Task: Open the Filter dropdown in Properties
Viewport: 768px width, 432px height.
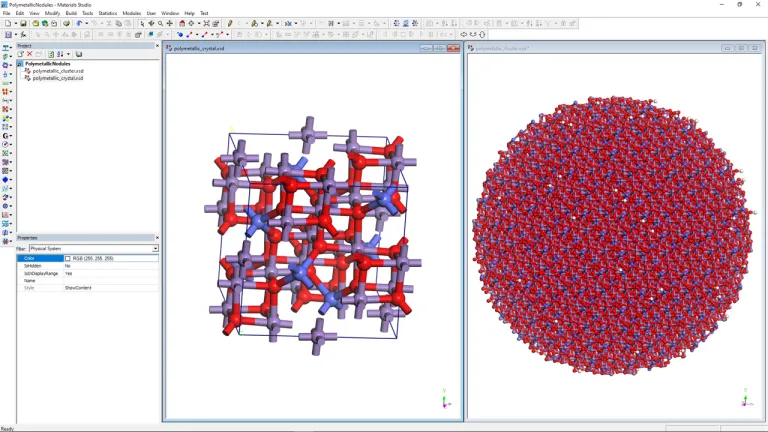Action: point(155,248)
